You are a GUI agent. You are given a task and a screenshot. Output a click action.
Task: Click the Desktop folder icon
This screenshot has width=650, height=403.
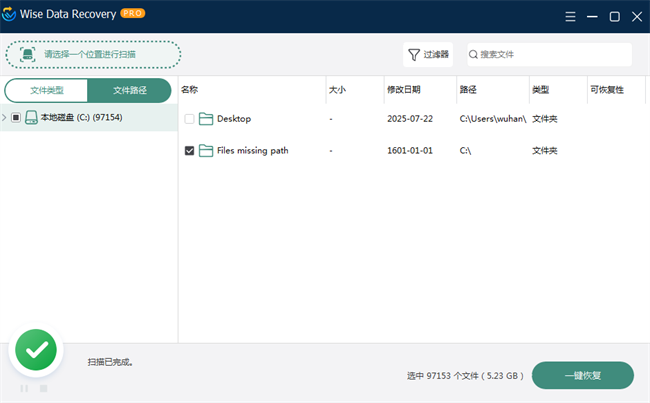pyautogui.click(x=206, y=119)
